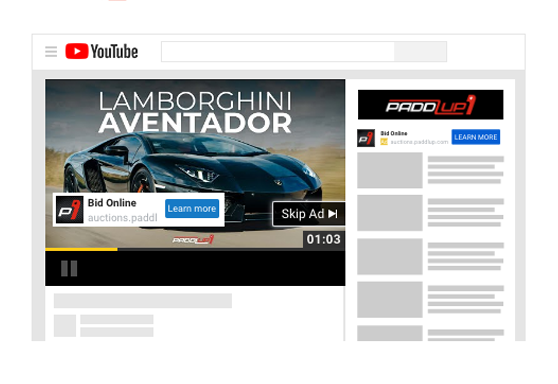Click the Paddlup banner in sidebar

431,105
